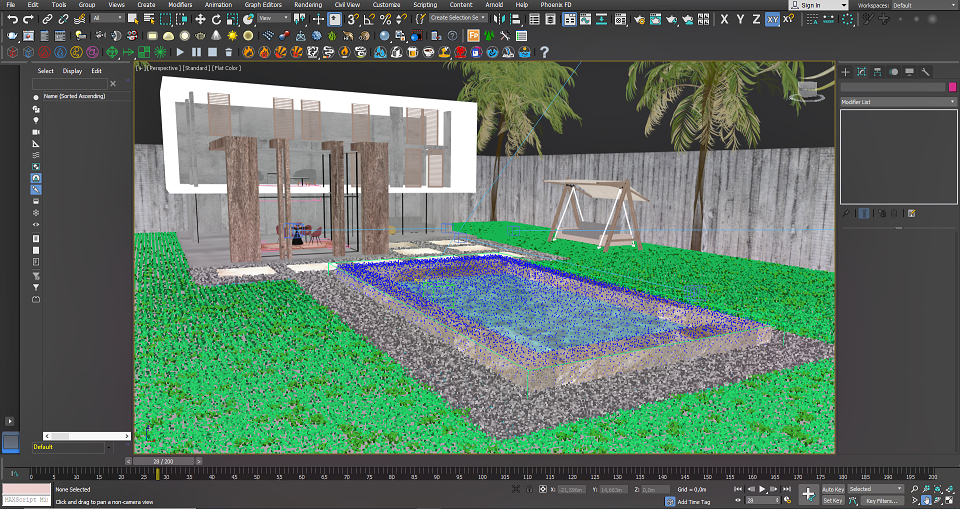Restrict transforms to the Z axis
The width and height of the screenshot is (960, 509).
pyautogui.click(x=756, y=19)
